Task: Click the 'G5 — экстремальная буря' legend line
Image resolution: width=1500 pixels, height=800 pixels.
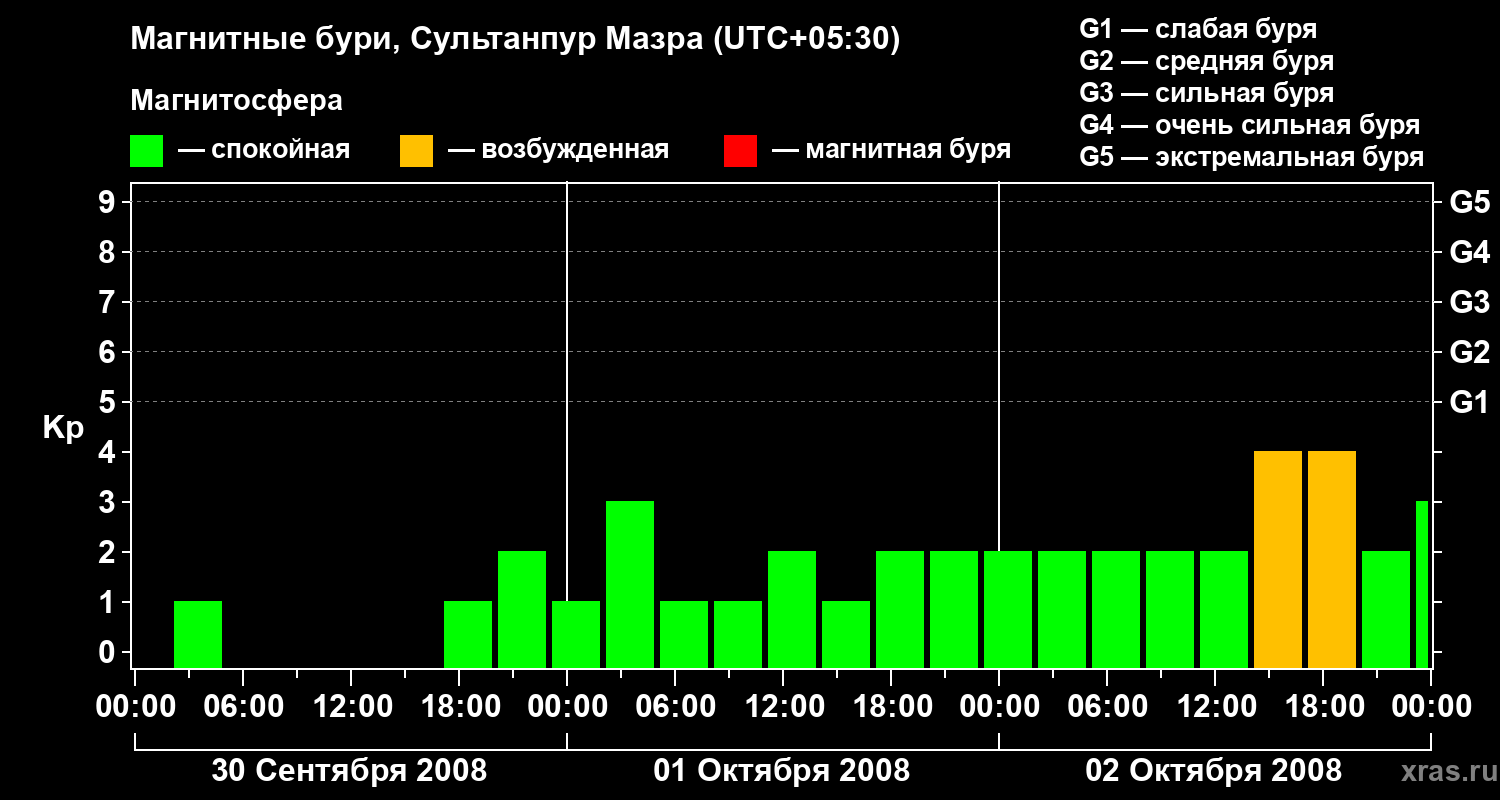Action: coord(1252,157)
